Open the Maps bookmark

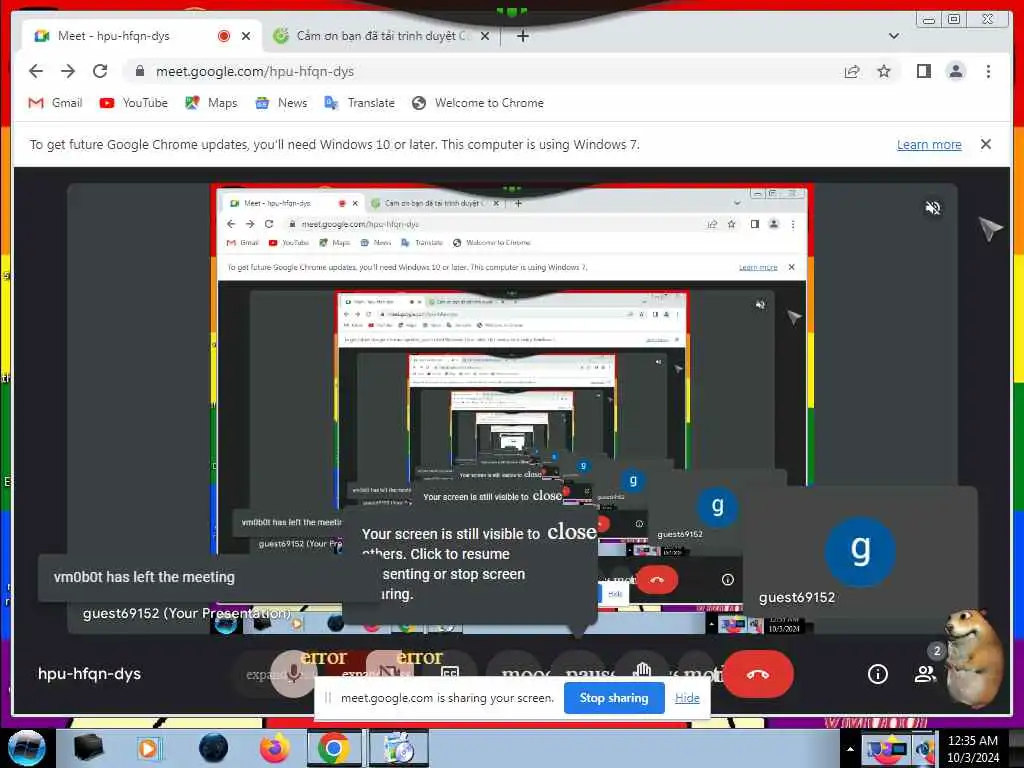(x=211, y=103)
